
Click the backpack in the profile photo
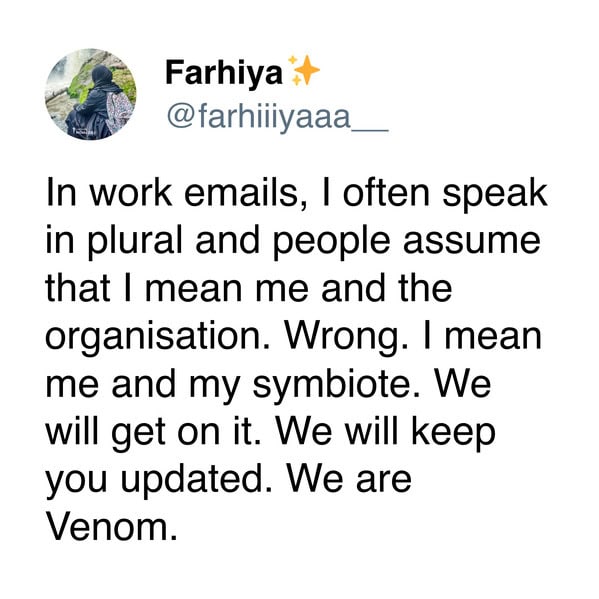(x=120, y=111)
